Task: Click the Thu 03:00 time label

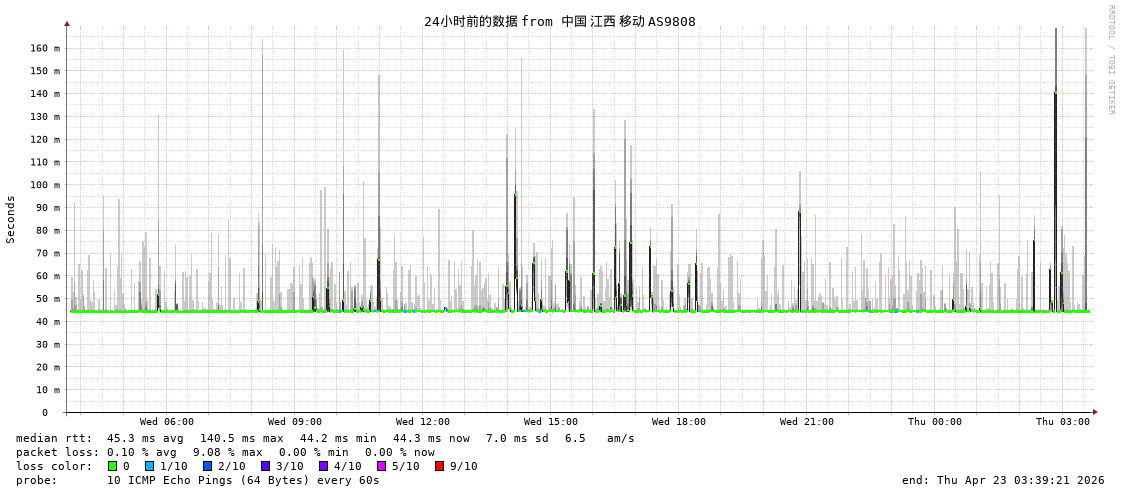Action: [x=1063, y=422]
